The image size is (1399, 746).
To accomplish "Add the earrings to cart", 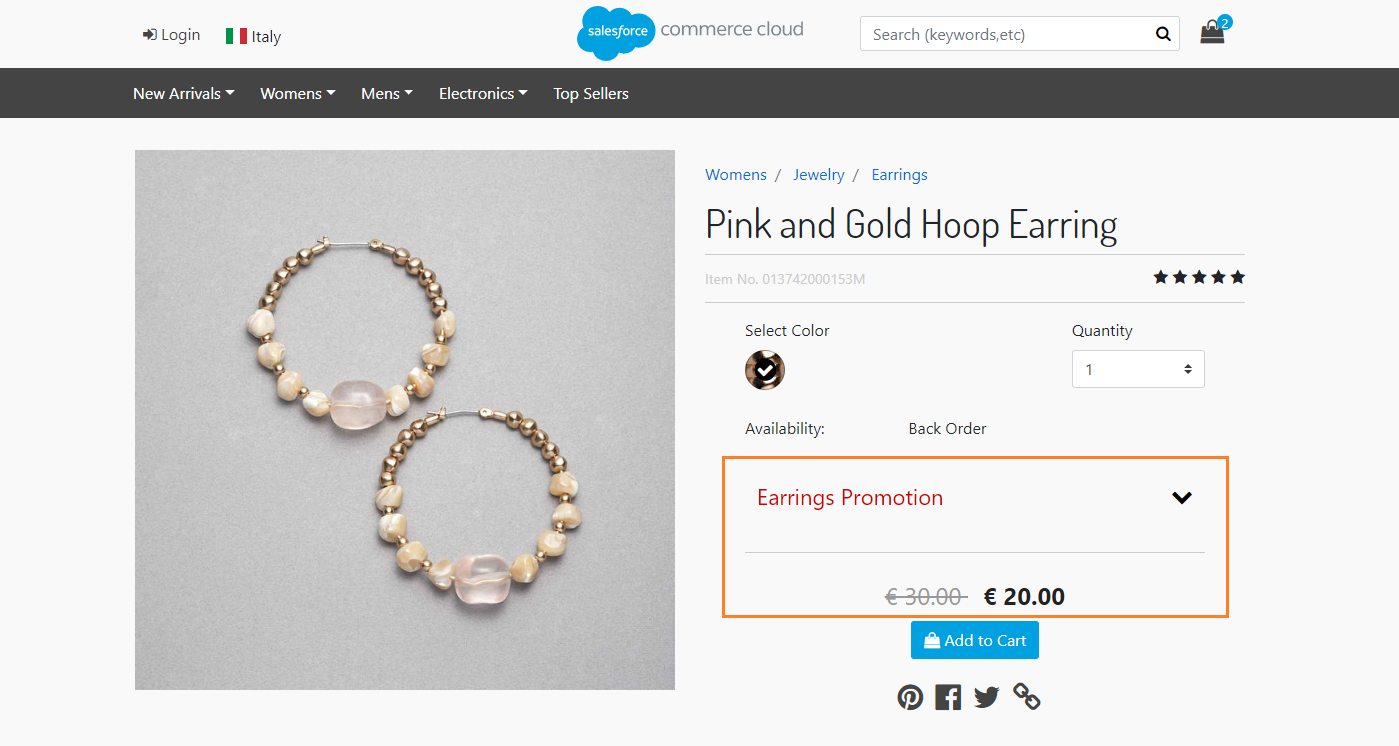I will (975, 641).
